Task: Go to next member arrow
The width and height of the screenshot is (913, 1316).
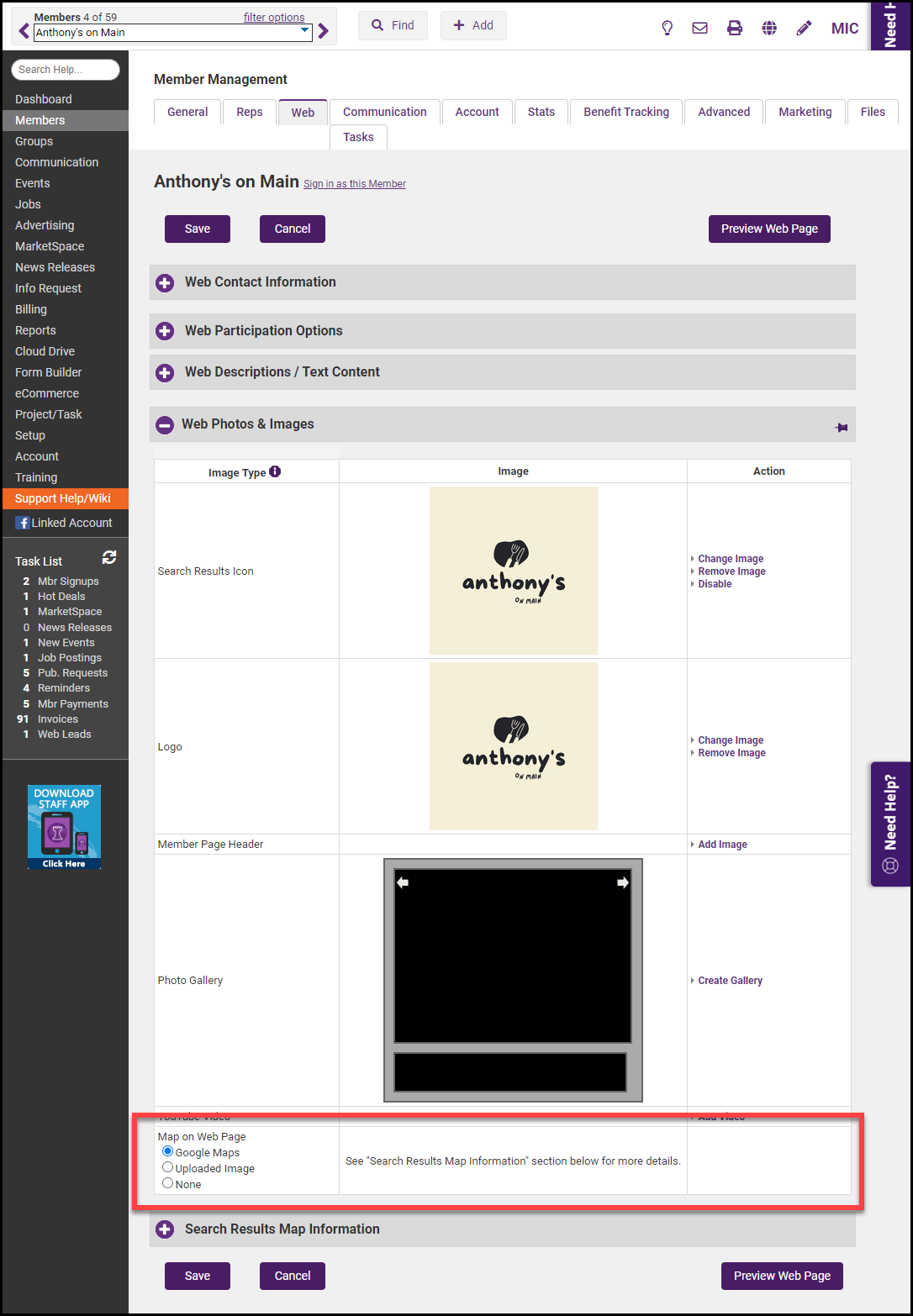Action: pyautogui.click(x=324, y=32)
